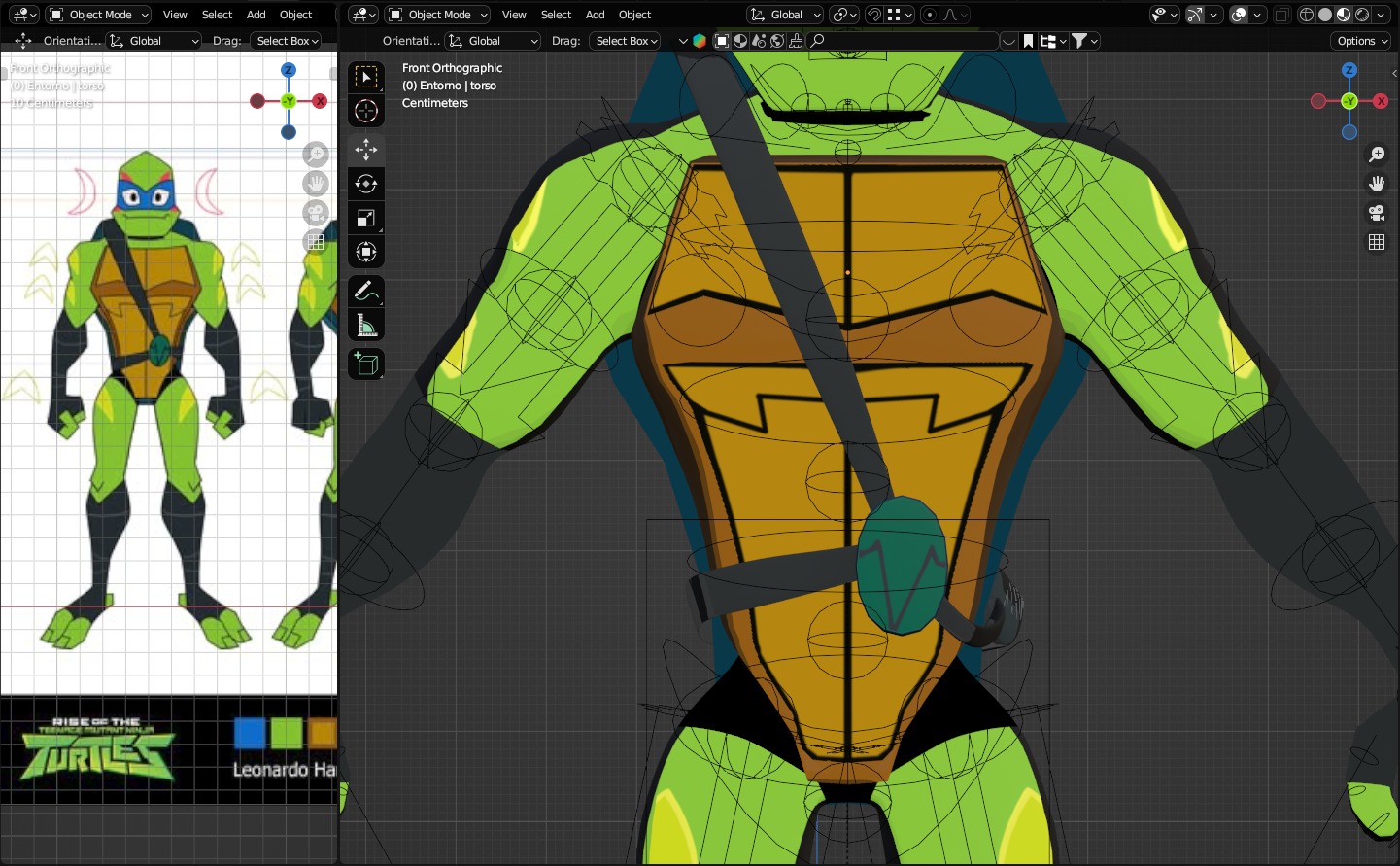Activate the 3D Cursor tool
Image resolution: width=1400 pixels, height=866 pixels.
(366, 111)
